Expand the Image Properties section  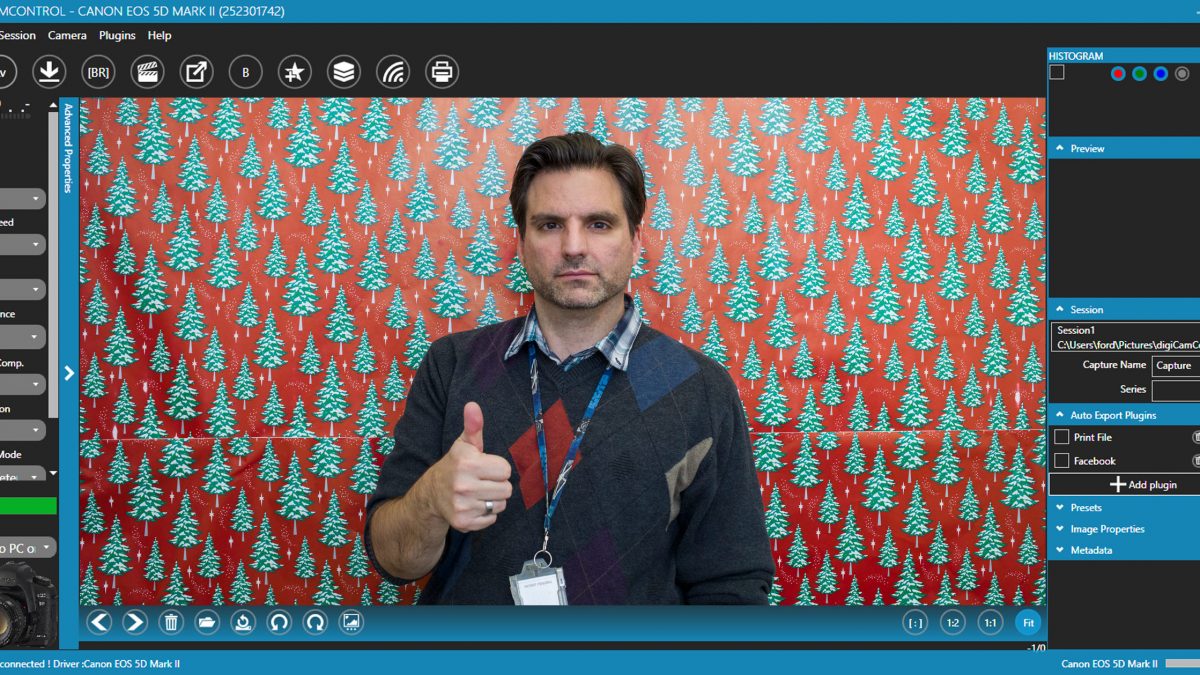[x=1106, y=529]
